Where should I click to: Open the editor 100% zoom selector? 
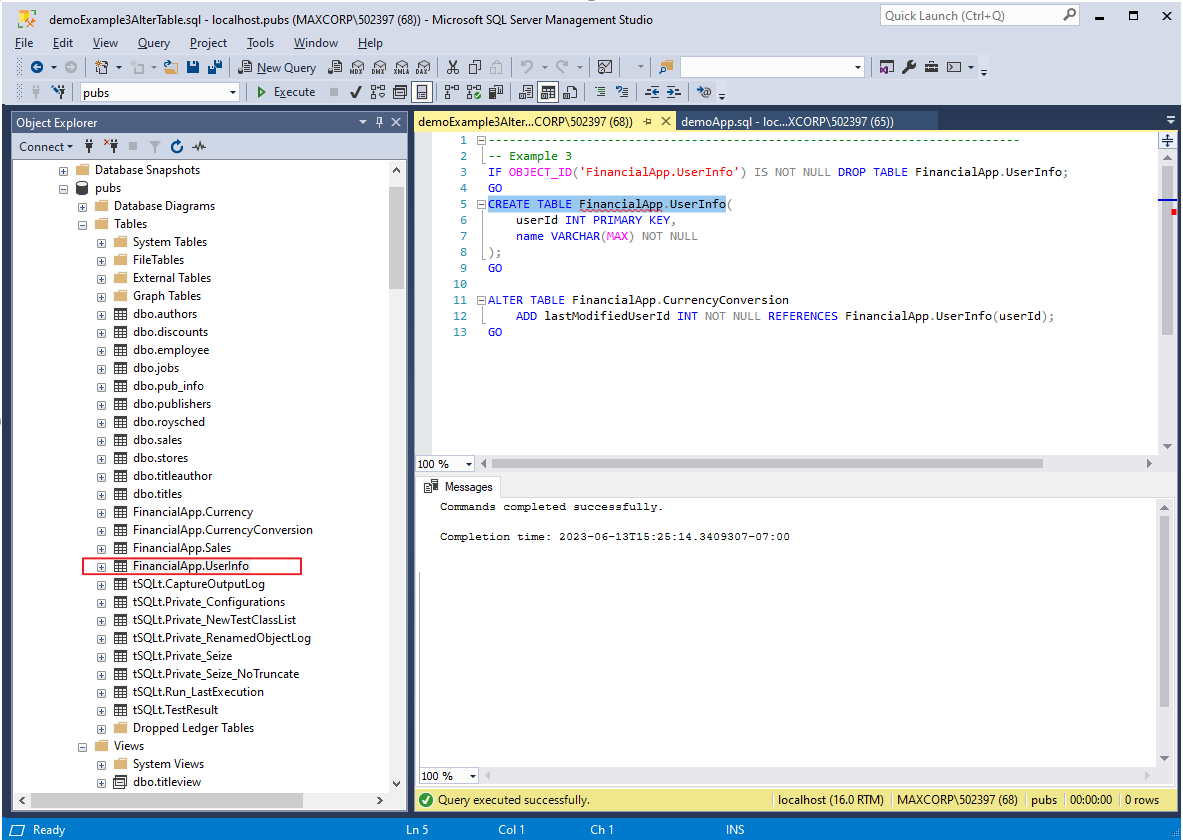point(444,463)
